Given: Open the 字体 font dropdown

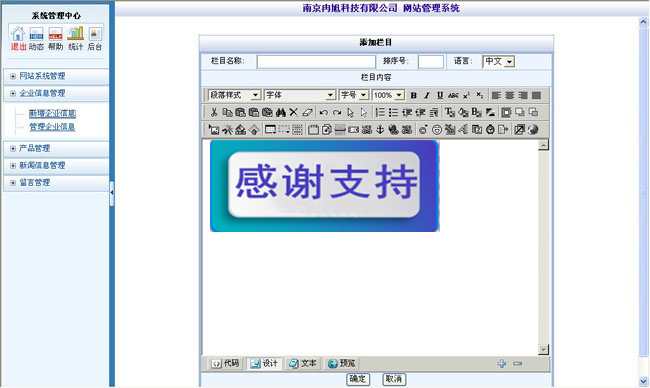Looking at the screenshot, I should 300,95.
